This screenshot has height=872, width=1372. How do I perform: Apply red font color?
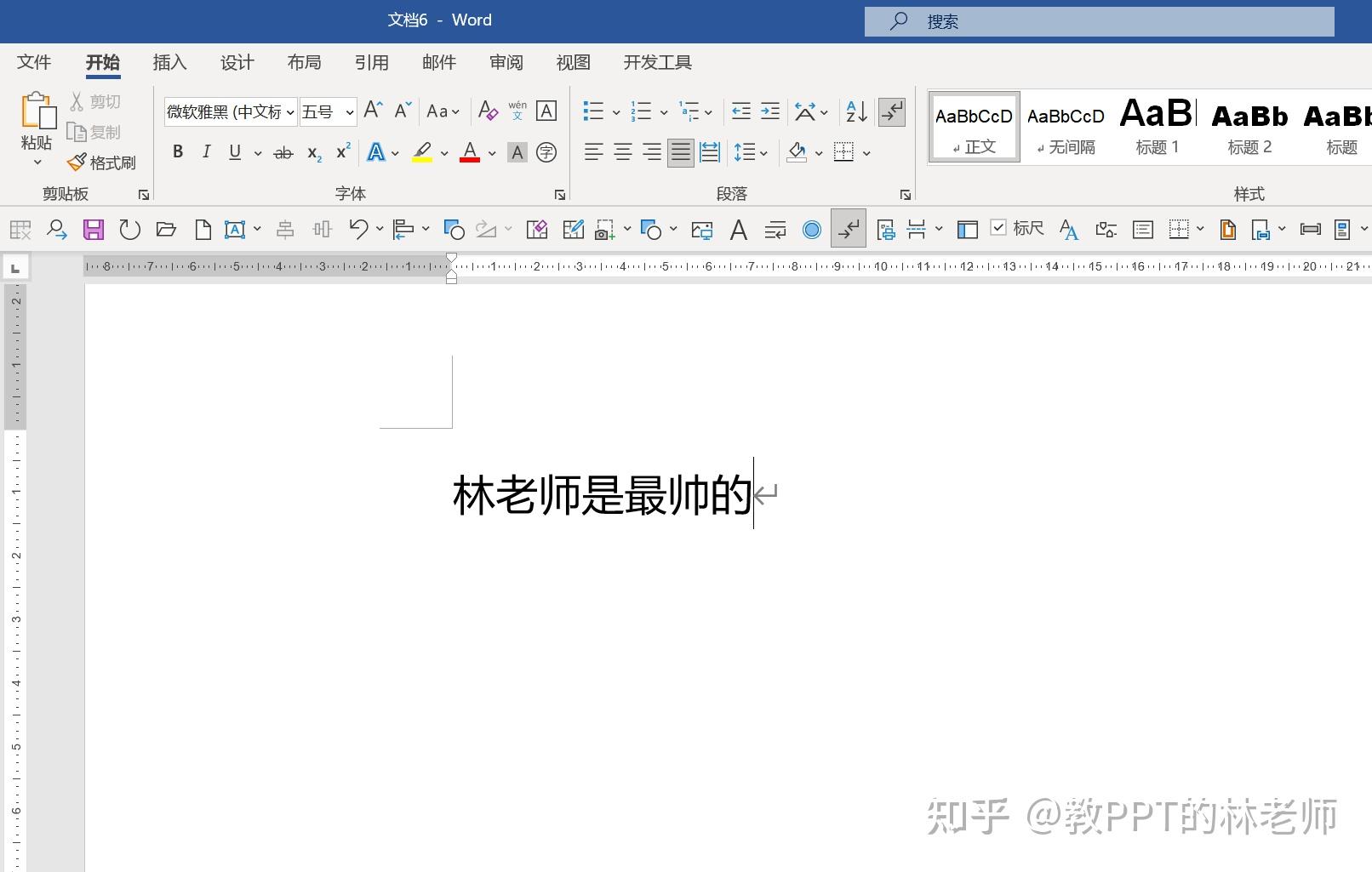[x=470, y=152]
